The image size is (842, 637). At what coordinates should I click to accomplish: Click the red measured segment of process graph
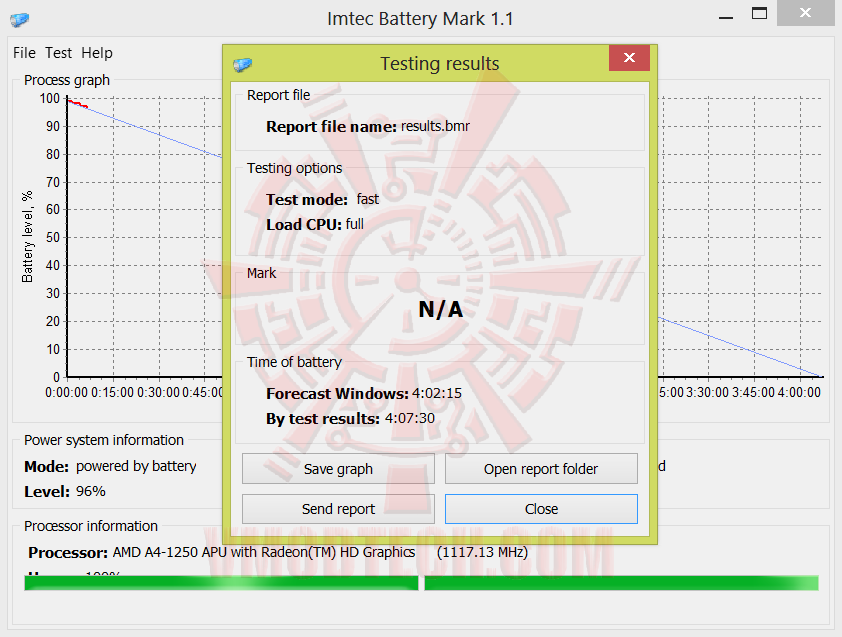(78, 104)
